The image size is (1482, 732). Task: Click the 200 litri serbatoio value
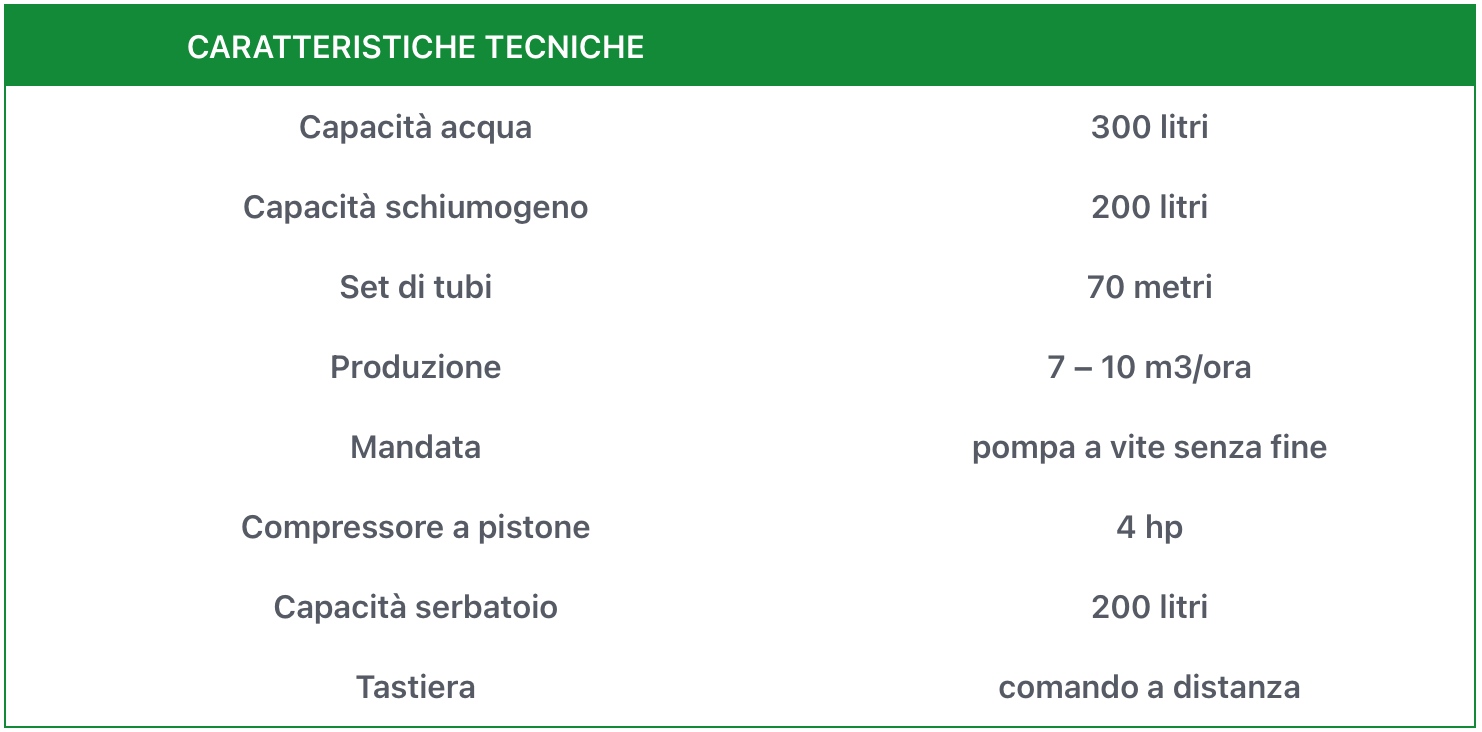[1149, 607]
